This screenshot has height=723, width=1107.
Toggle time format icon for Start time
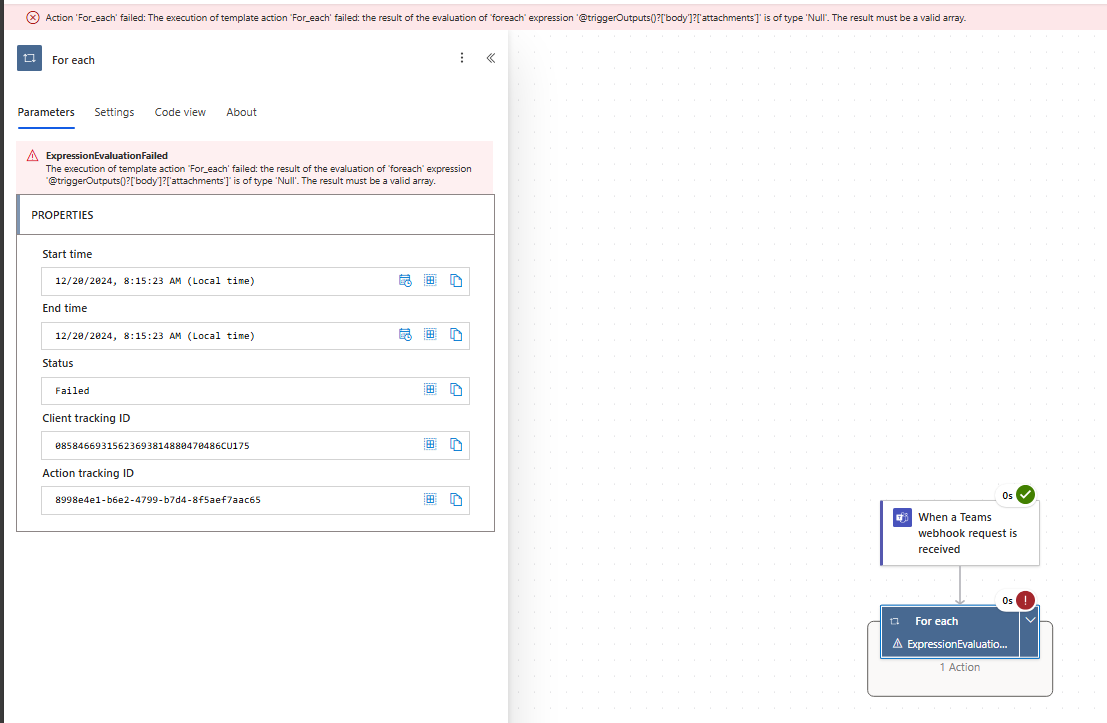[405, 281]
